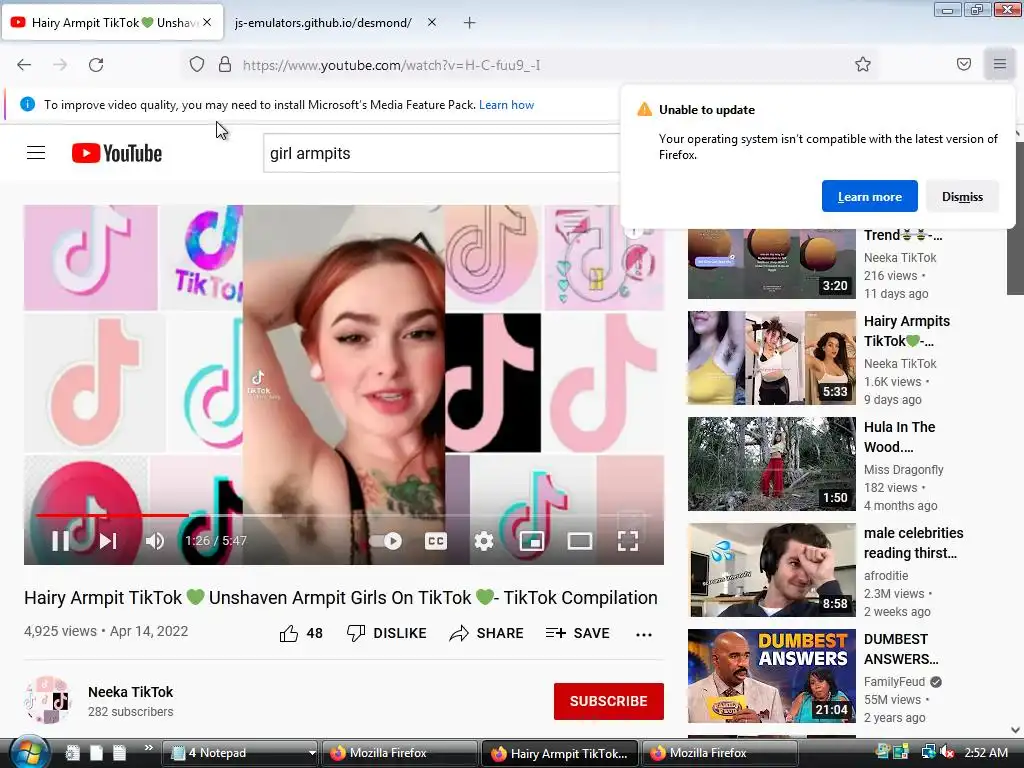Open Neeka TikTok channel avatar

click(x=47, y=700)
